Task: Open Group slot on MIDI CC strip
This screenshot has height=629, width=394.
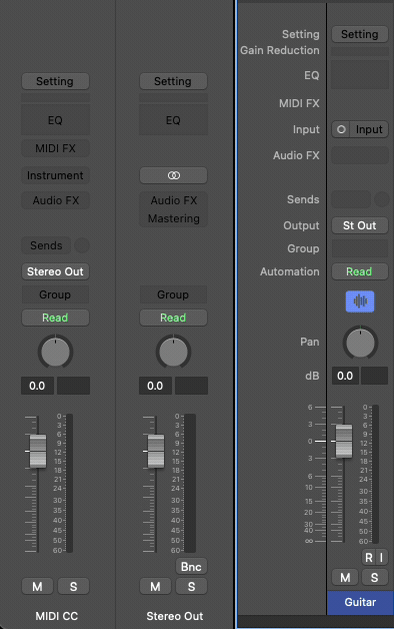Action: [x=55, y=294]
